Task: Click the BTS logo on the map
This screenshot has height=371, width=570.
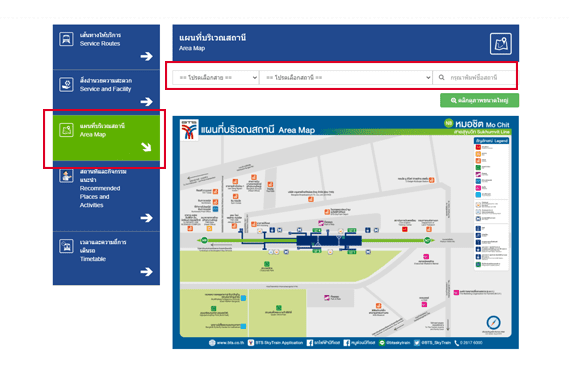Action: tap(189, 129)
